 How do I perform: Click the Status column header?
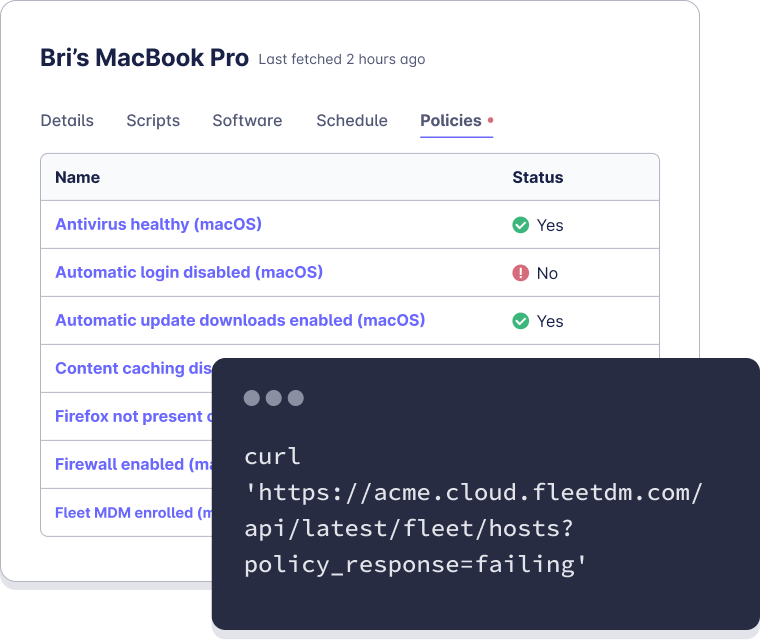[x=538, y=178]
